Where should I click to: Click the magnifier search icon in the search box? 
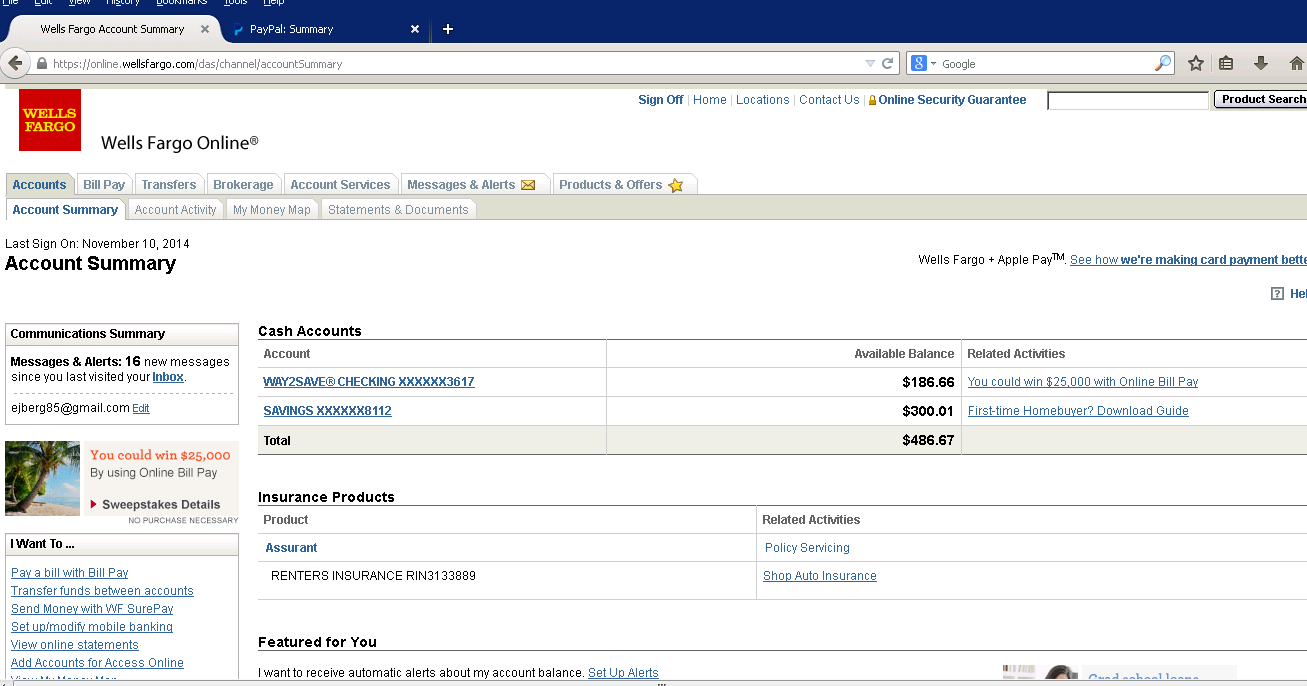point(1163,63)
